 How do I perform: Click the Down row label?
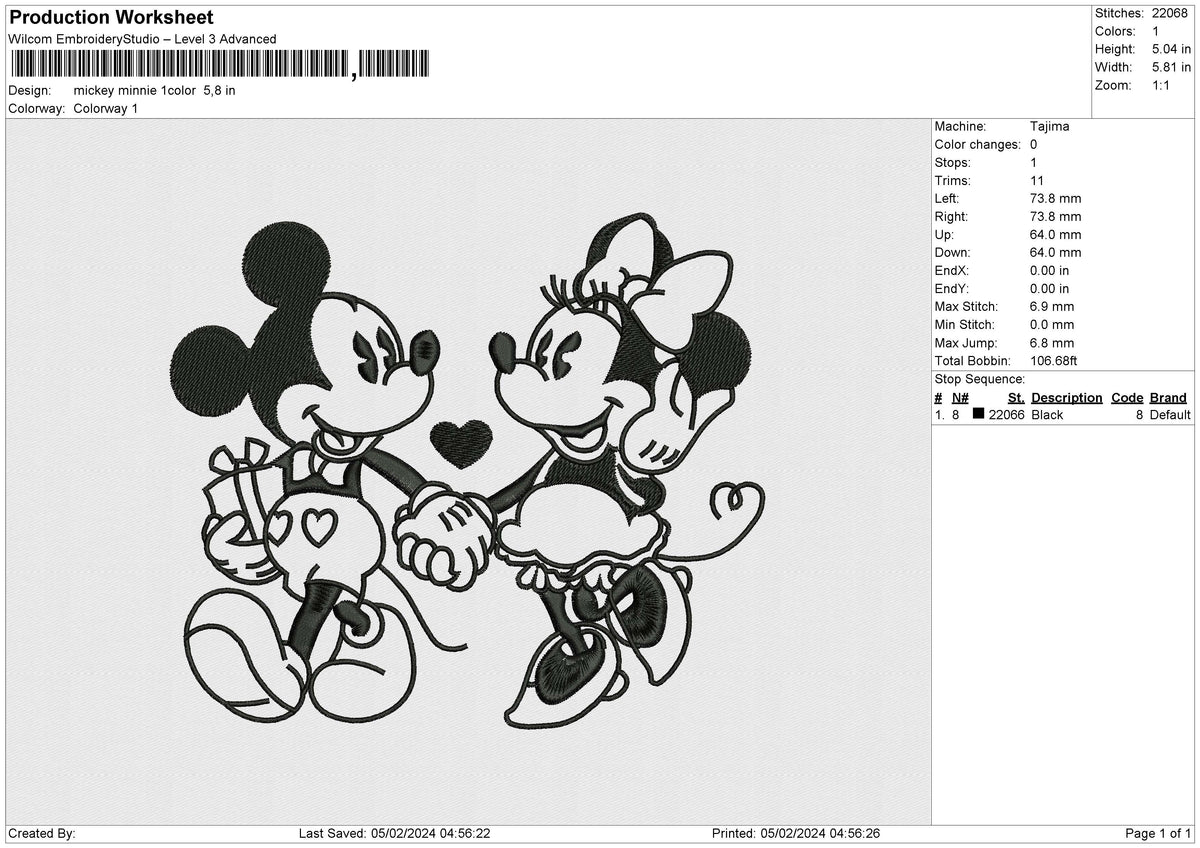coord(952,252)
